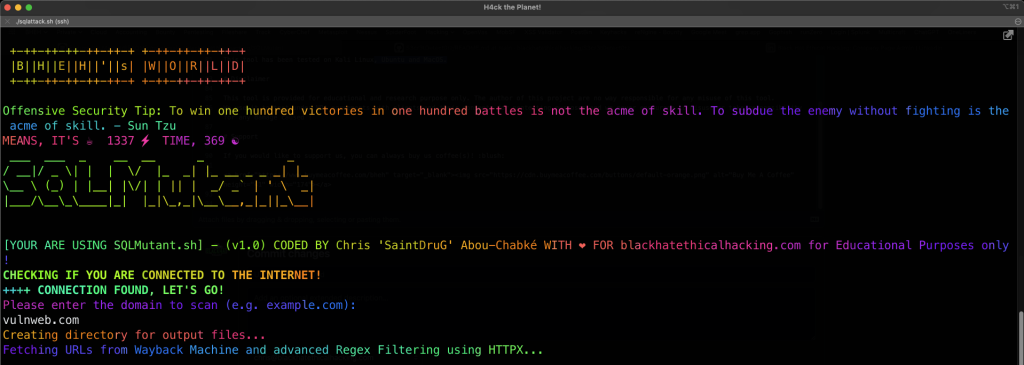The width and height of the screenshot is (1024, 365).
Task: Click the lightning bolt symbol after 1337
Action: click(x=145, y=141)
